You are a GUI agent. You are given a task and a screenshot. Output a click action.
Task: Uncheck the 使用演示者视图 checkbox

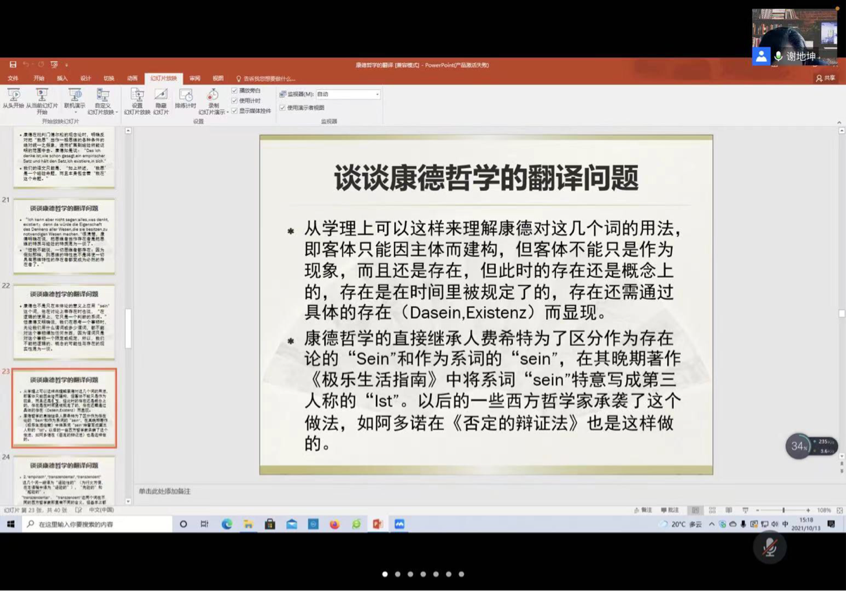(x=283, y=107)
